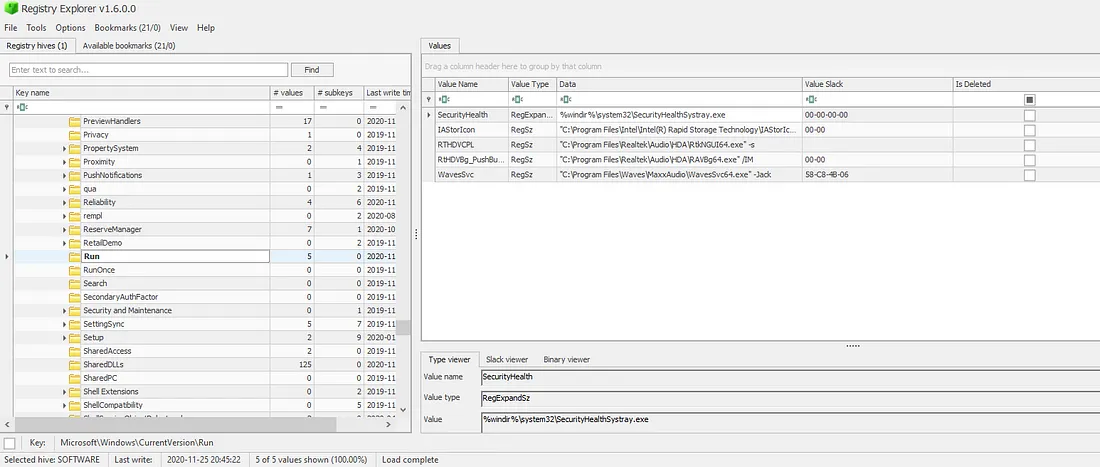Open the Bookmarks (21/0) menu

click(128, 28)
